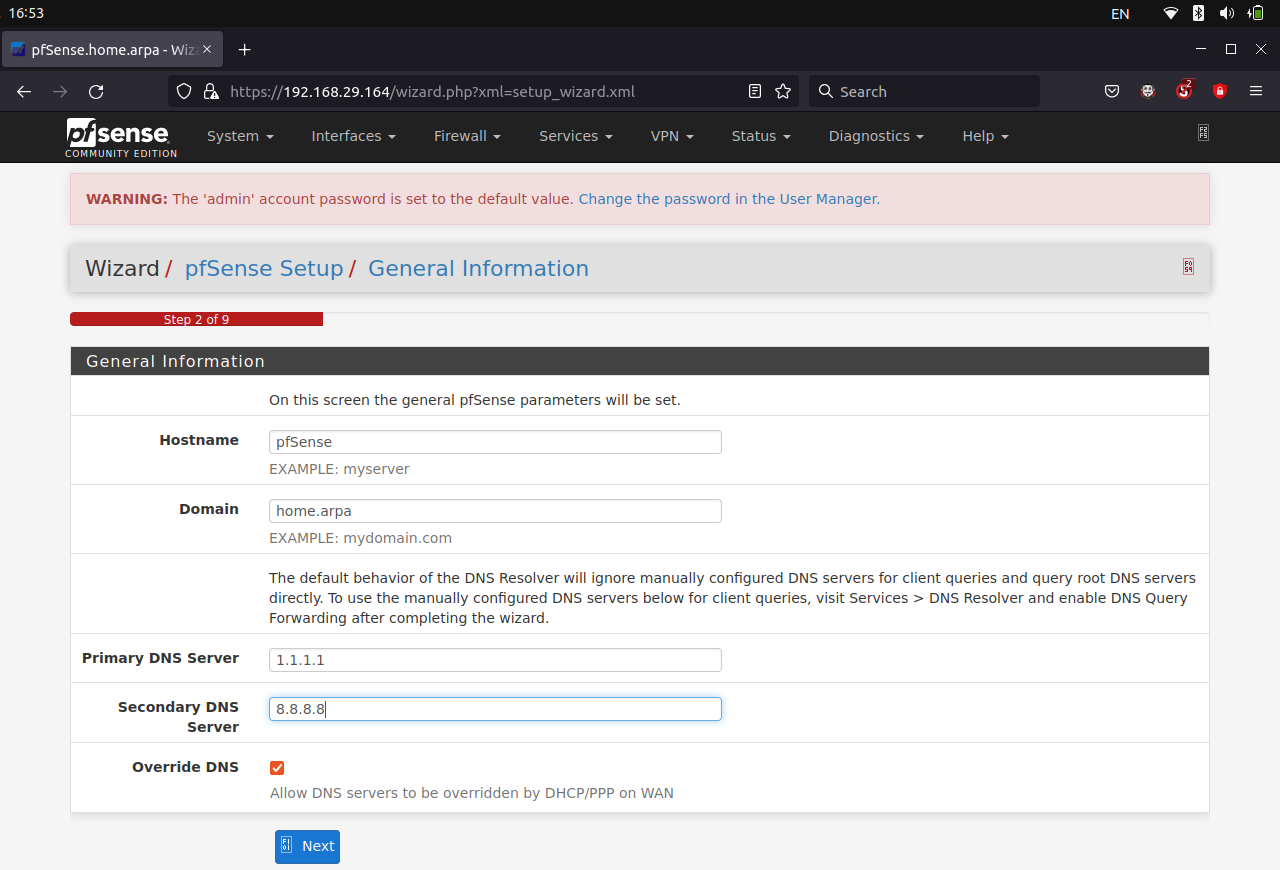The width and height of the screenshot is (1280, 870).
Task: Click the Wi-Fi status icon
Action: 1171,13
